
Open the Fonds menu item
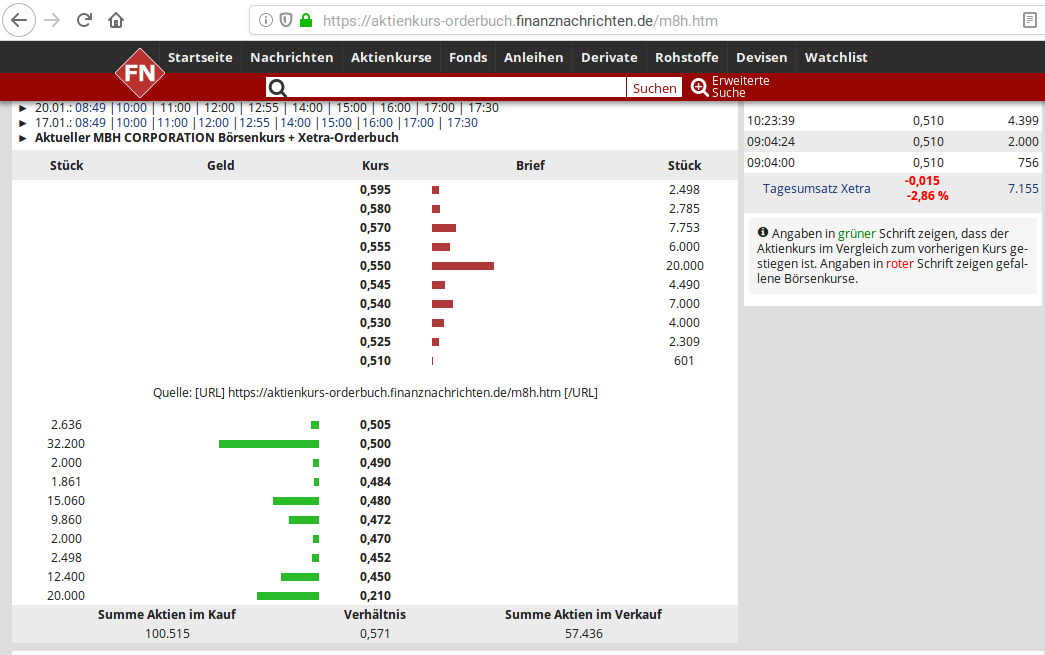[x=468, y=57]
